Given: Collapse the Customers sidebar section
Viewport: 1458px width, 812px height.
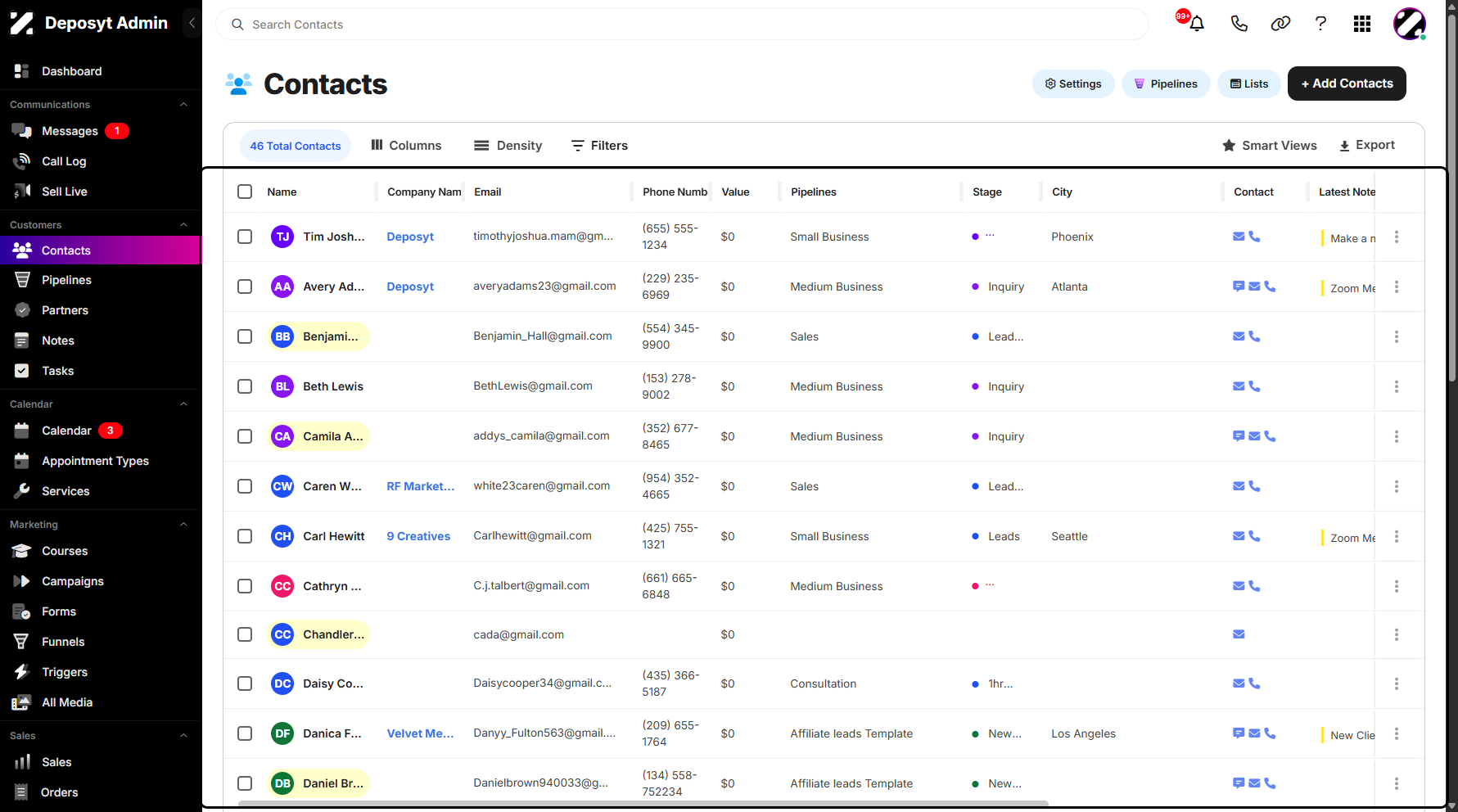Looking at the screenshot, I should click(x=183, y=225).
